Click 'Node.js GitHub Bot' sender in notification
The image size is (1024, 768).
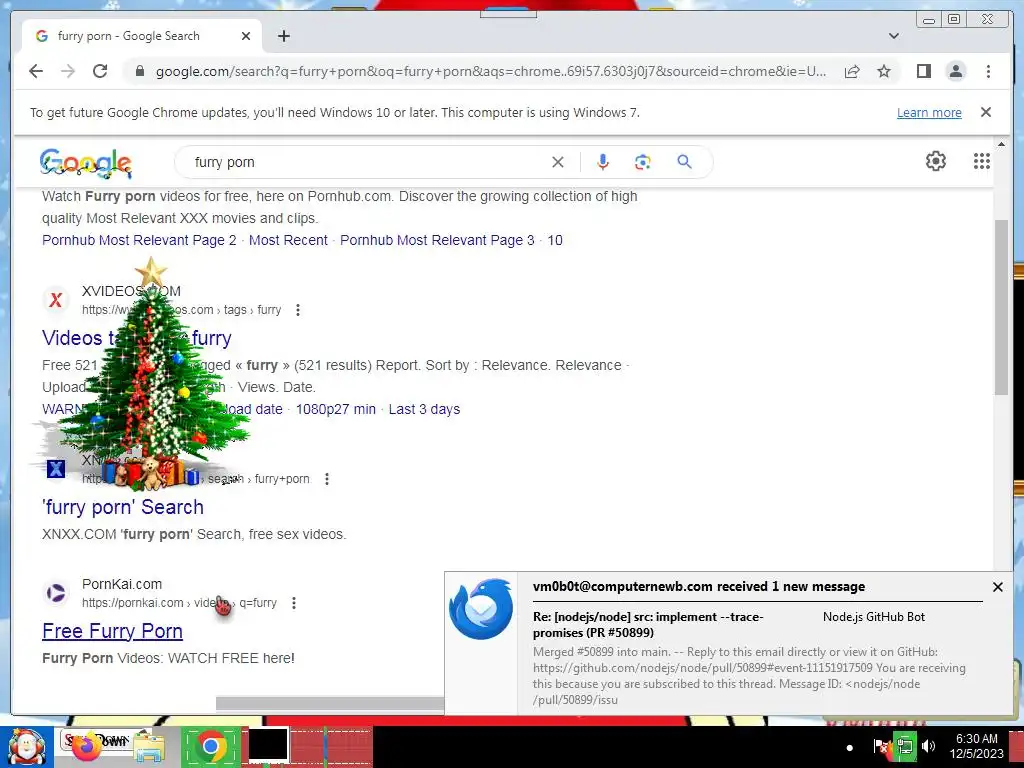874,616
